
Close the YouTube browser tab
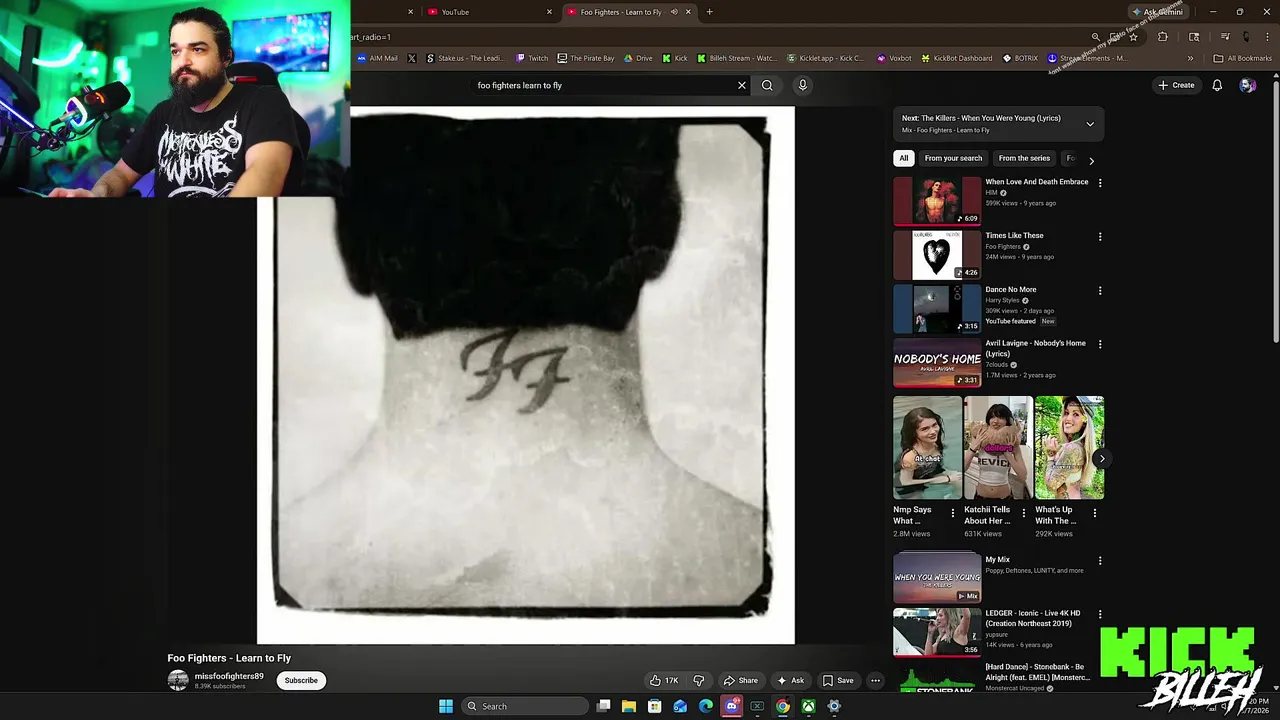pyautogui.click(x=549, y=12)
